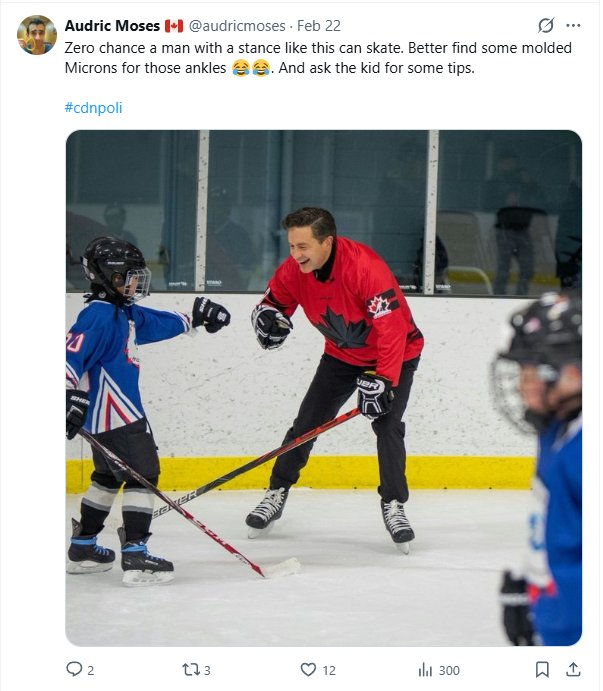Click the Canadian flag emoji beside name
The width and height of the screenshot is (603, 691).
tap(174, 25)
